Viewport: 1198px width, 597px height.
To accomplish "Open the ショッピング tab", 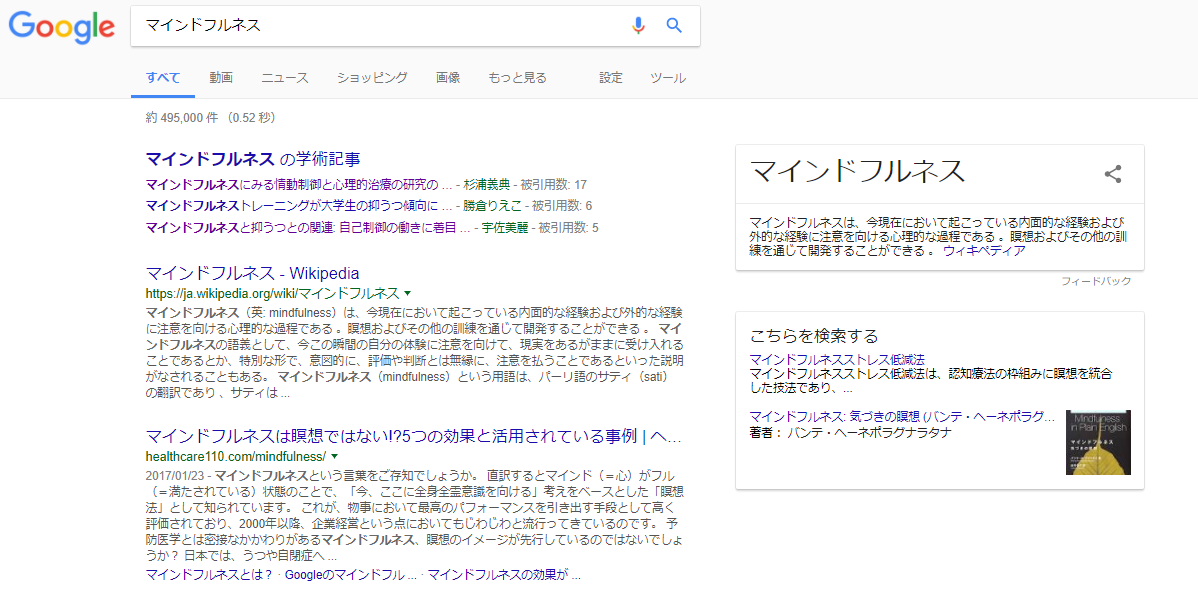I will (372, 77).
